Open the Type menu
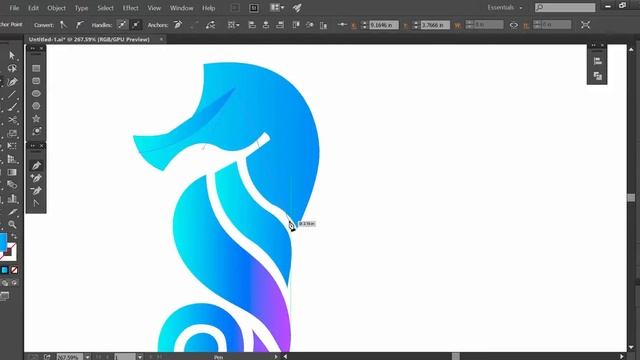Viewport: 640px width, 360px height. click(81, 8)
